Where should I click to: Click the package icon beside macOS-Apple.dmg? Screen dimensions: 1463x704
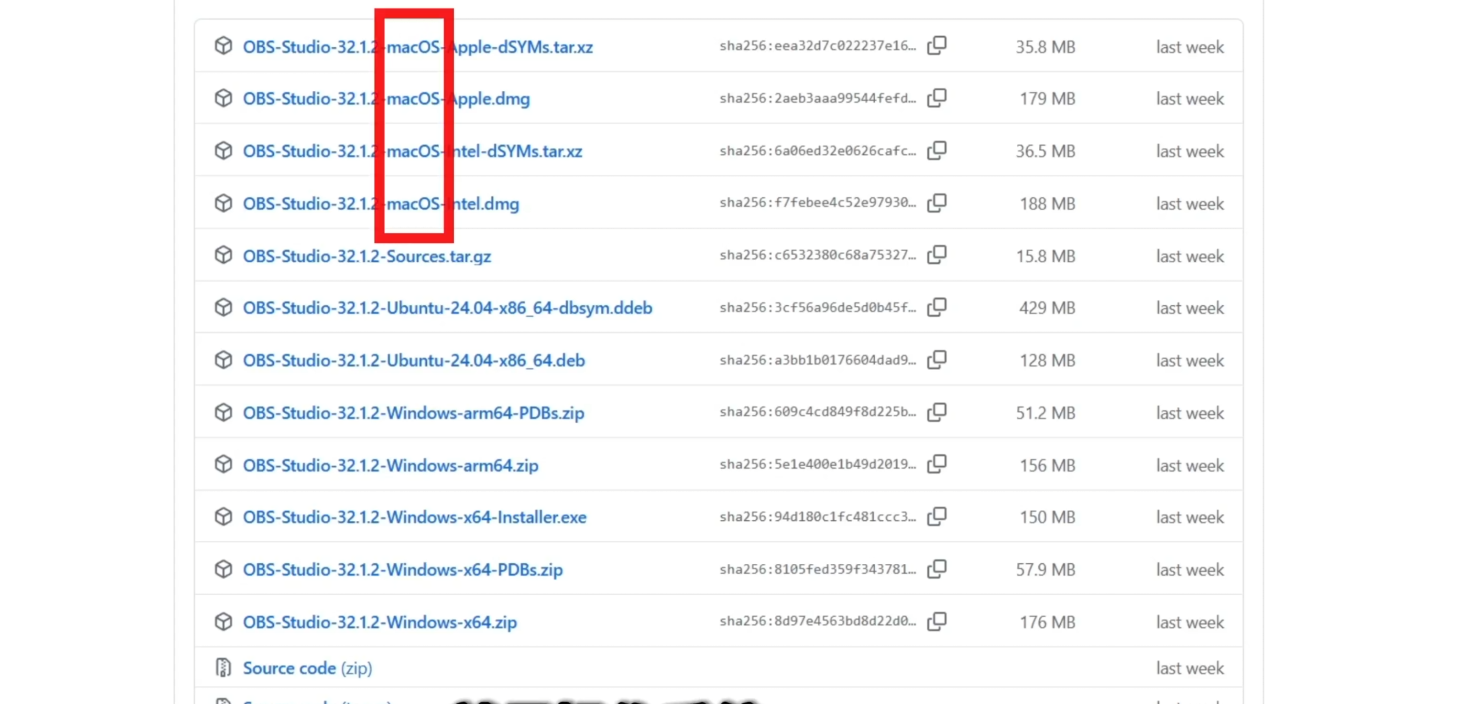coord(224,98)
